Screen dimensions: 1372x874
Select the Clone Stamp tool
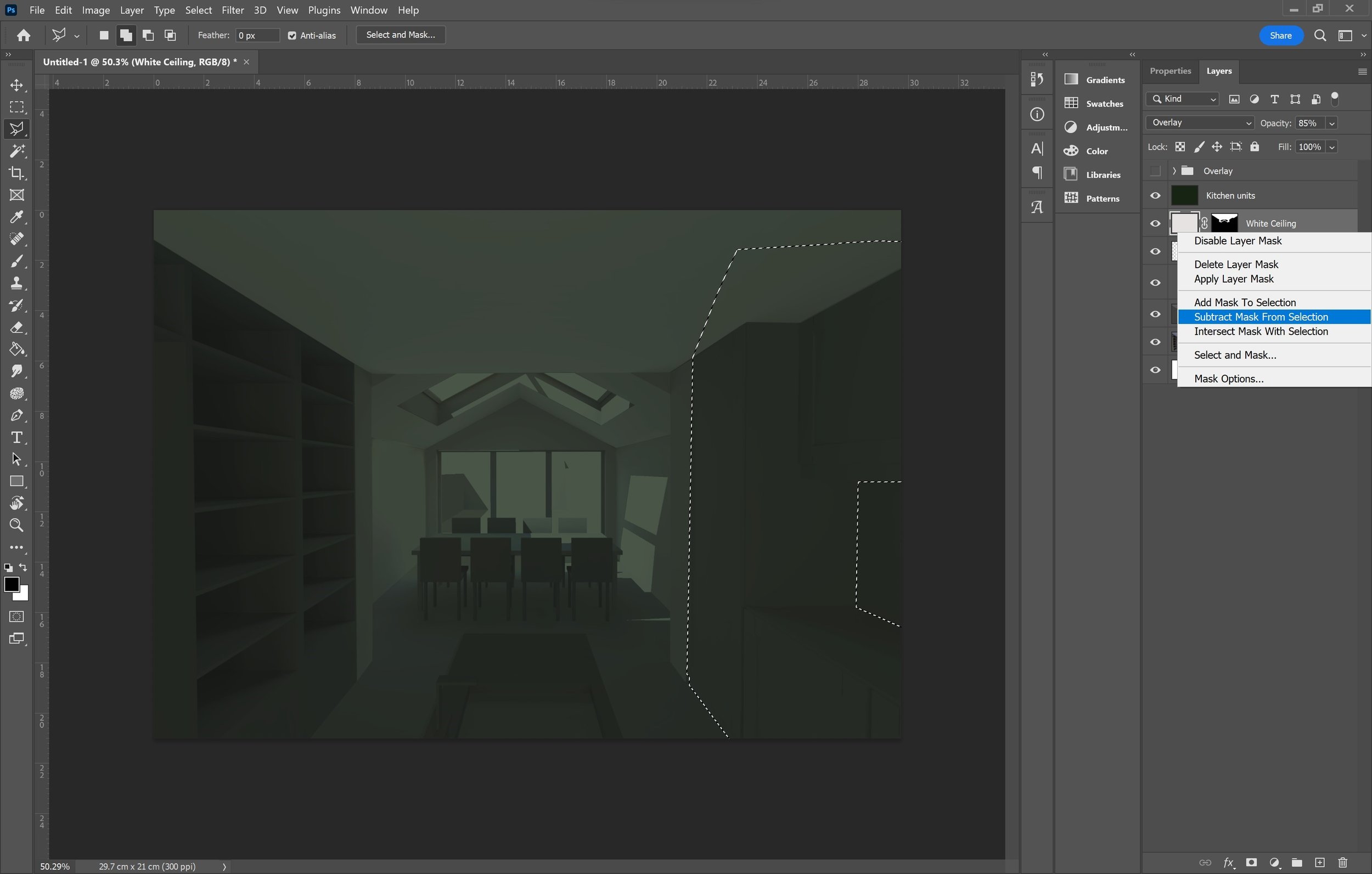(x=16, y=283)
